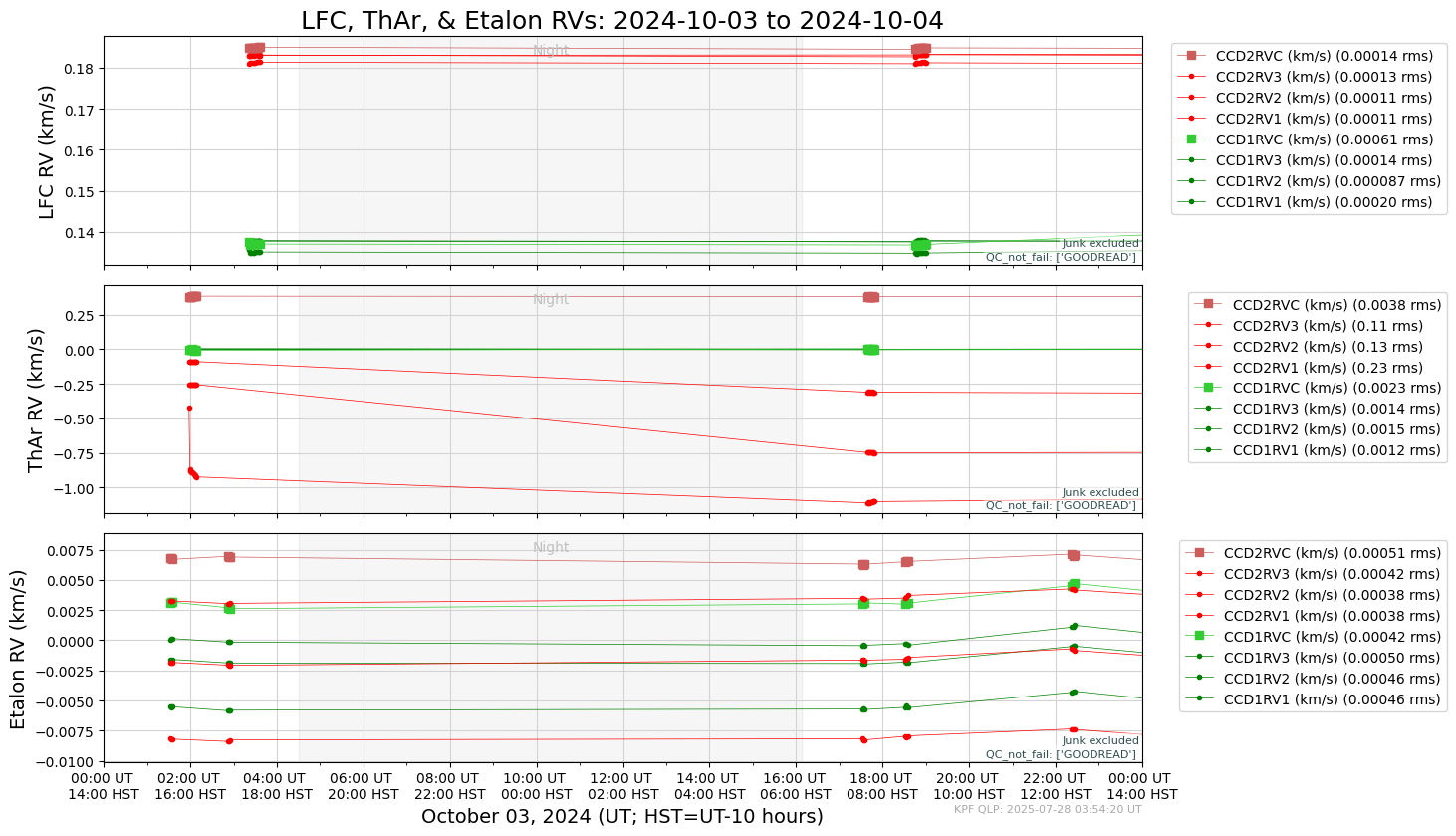Viewport: 1456px width, 836px height.
Task: Click legend entry CCD1RV2 (0.000087 rms)
Action: (x=1311, y=181)
